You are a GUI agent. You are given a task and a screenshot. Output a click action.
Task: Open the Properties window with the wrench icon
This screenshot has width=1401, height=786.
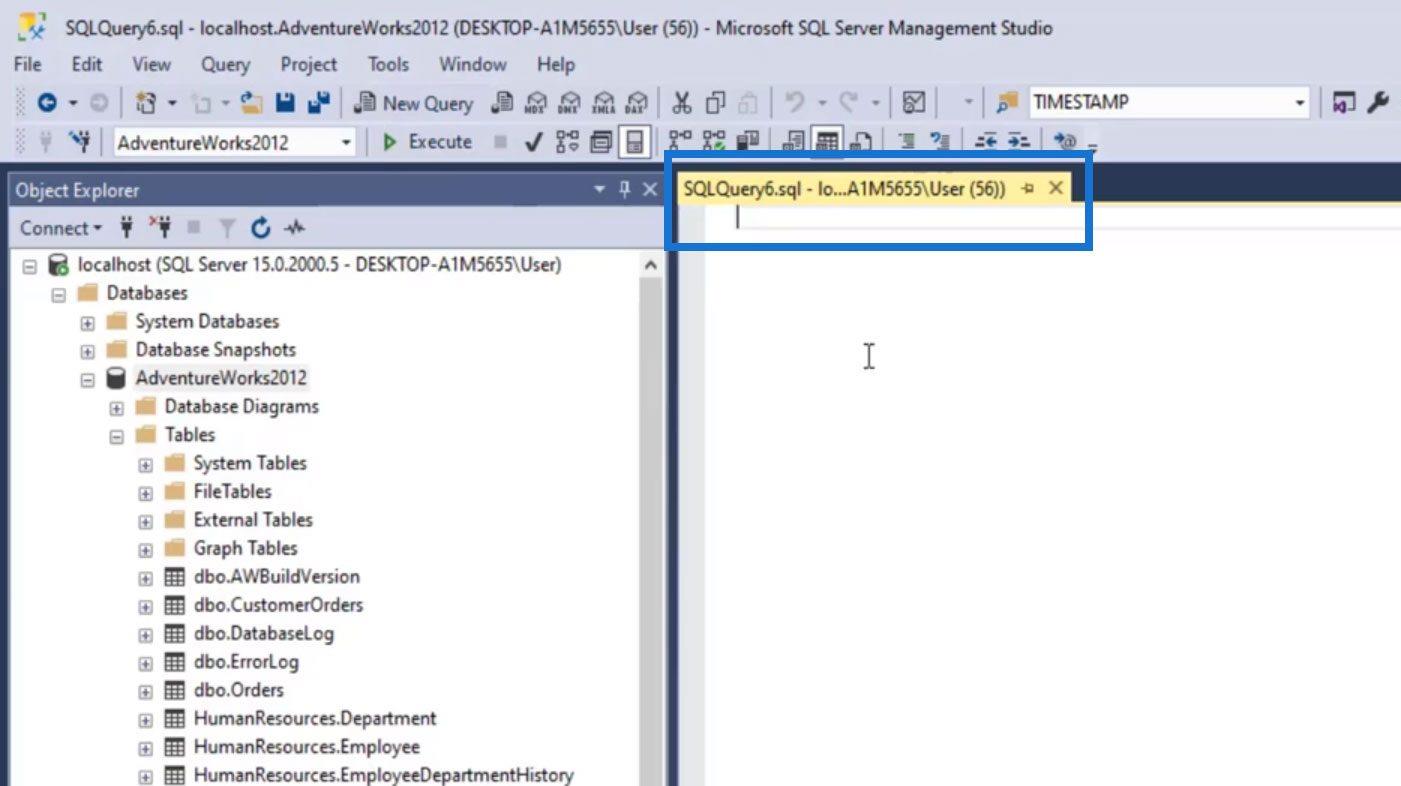click(1377, 102)
